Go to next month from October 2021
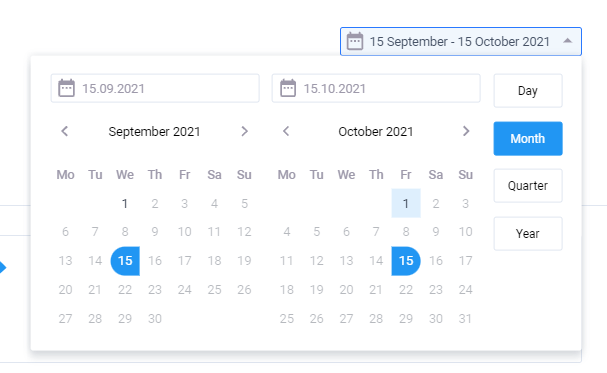The height and width of the screenshot is (373, 607). pyautogui.click(x=466, y=131)
